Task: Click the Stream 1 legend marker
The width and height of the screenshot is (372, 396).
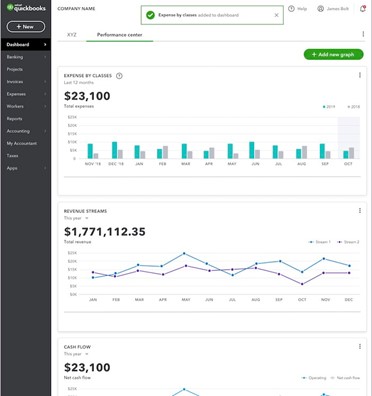Action: [x=311, y=242]
